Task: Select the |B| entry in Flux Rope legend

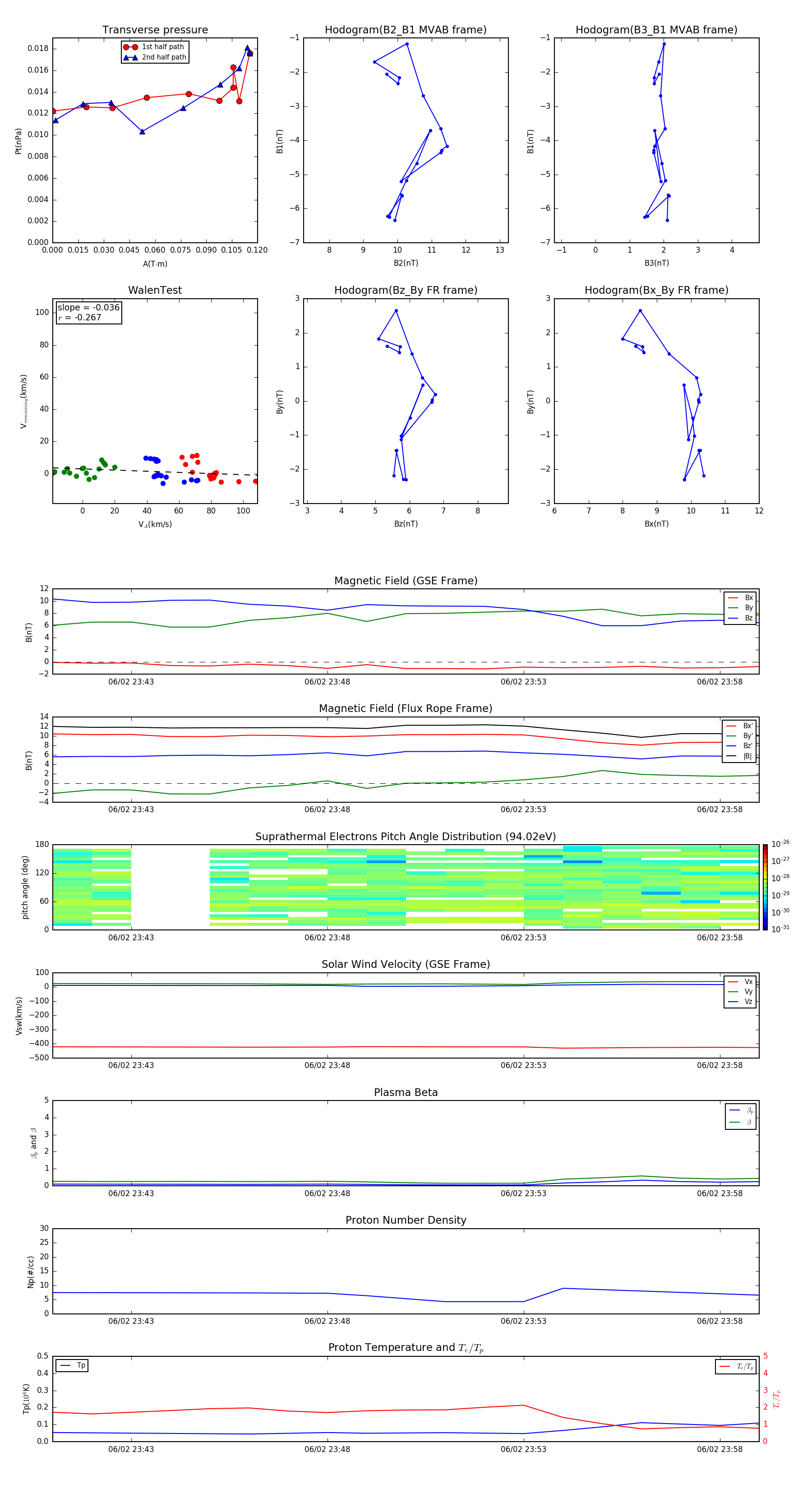Action: pyautogui.click(x=740, y=756)
